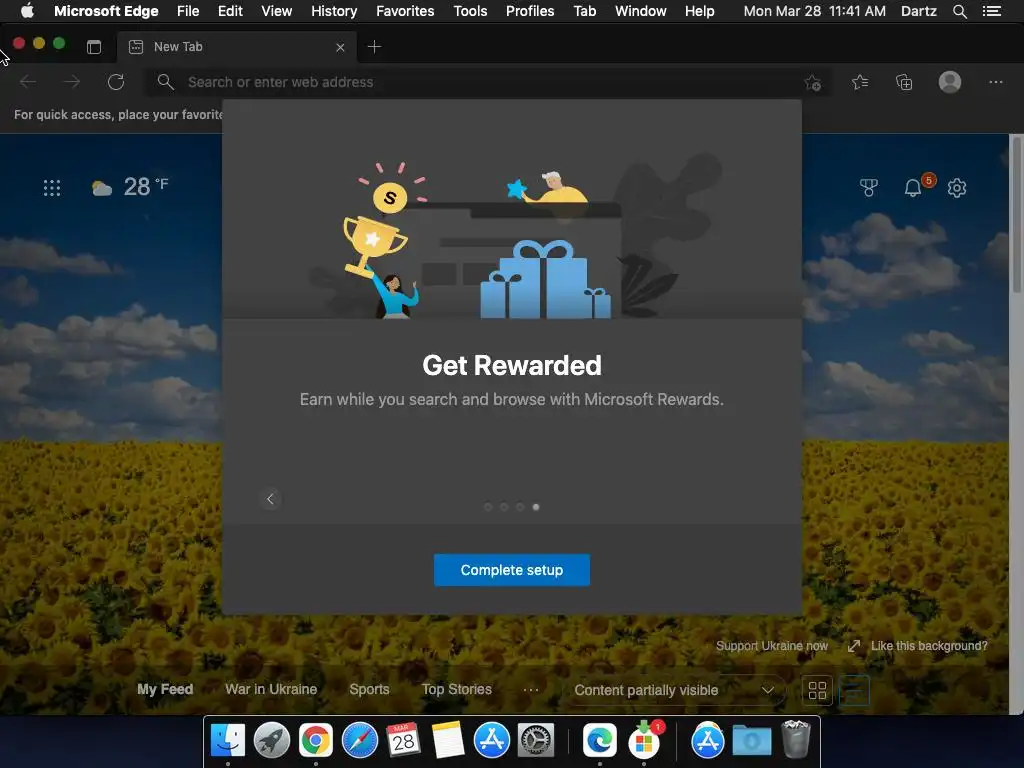Open Settings and more ellipsis menu

(x=995, y=82)
